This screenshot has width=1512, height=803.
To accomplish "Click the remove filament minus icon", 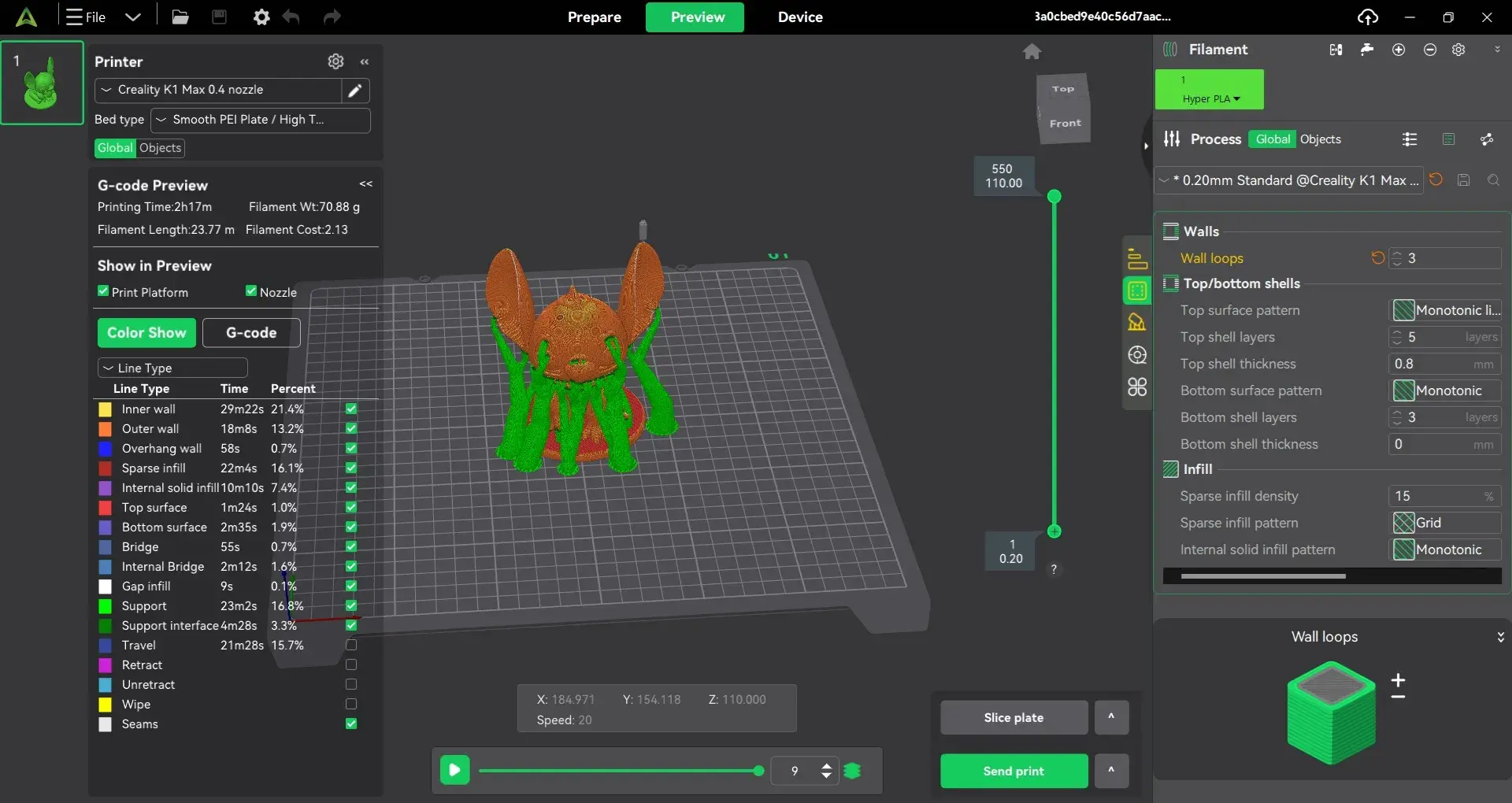I will pyautogui.click(x=1430, y=50).
